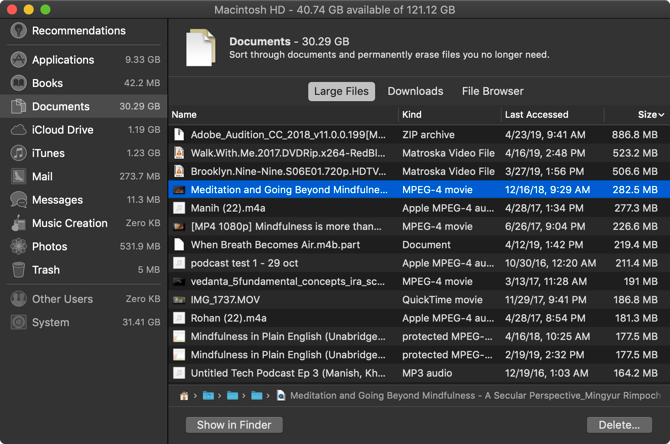Switch to the Downloads tab

click(415, 91)
